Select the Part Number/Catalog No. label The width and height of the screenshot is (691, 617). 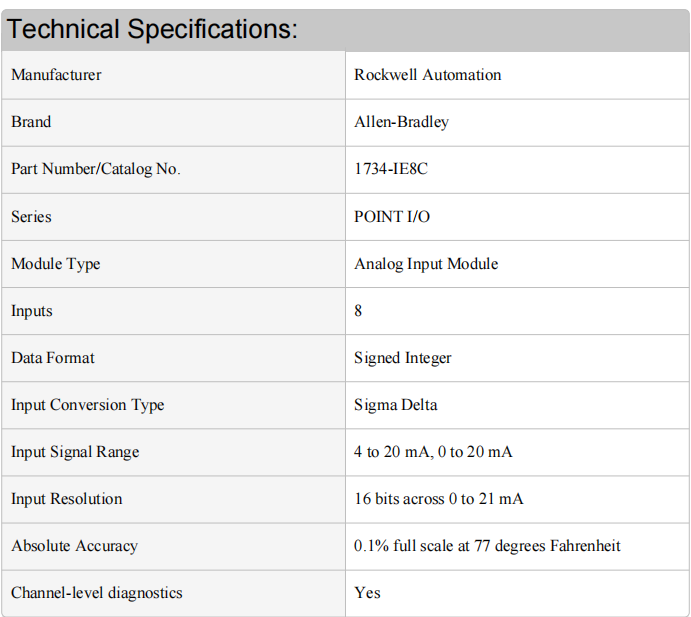(96, 169)
